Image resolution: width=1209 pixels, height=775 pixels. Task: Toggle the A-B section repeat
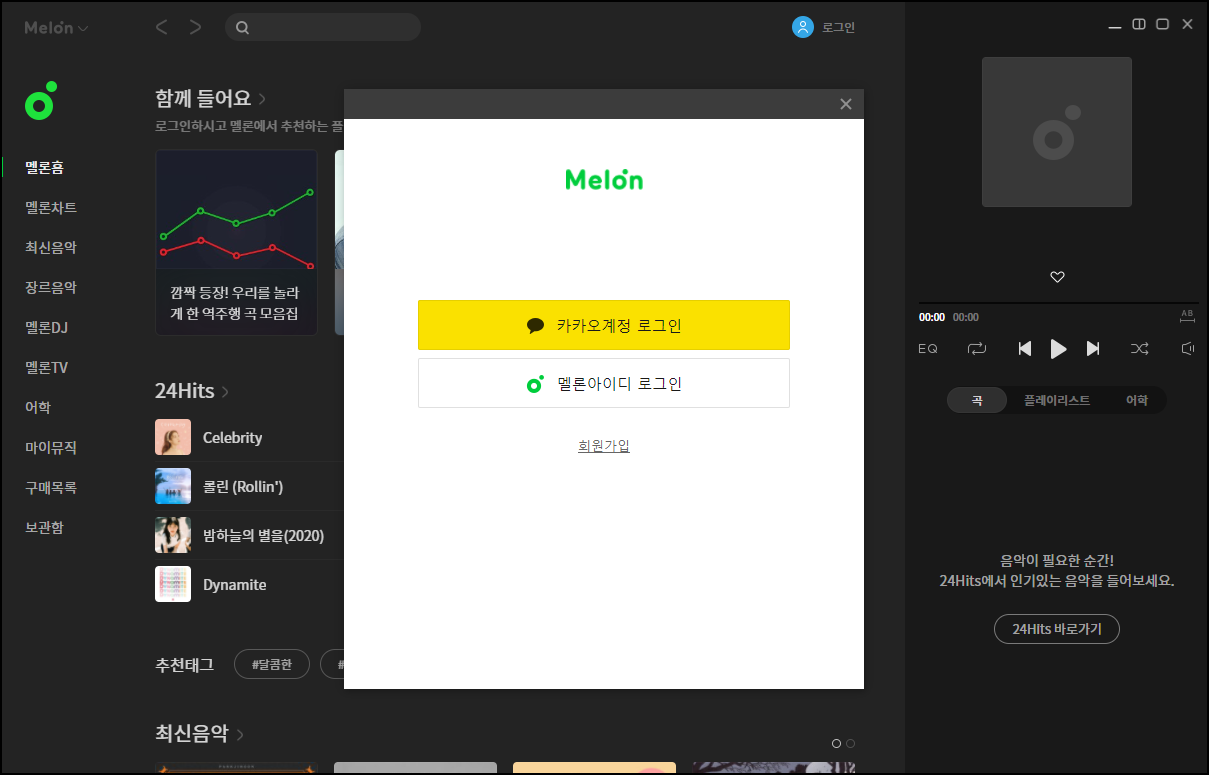click(x=1187, y=316)
